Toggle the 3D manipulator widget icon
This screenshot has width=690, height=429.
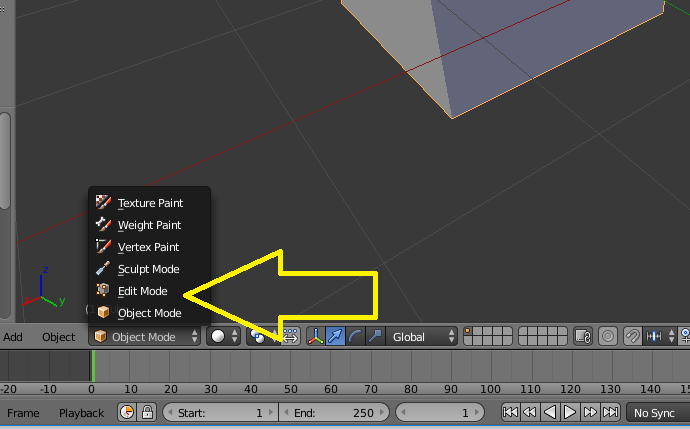click(315, 337)
